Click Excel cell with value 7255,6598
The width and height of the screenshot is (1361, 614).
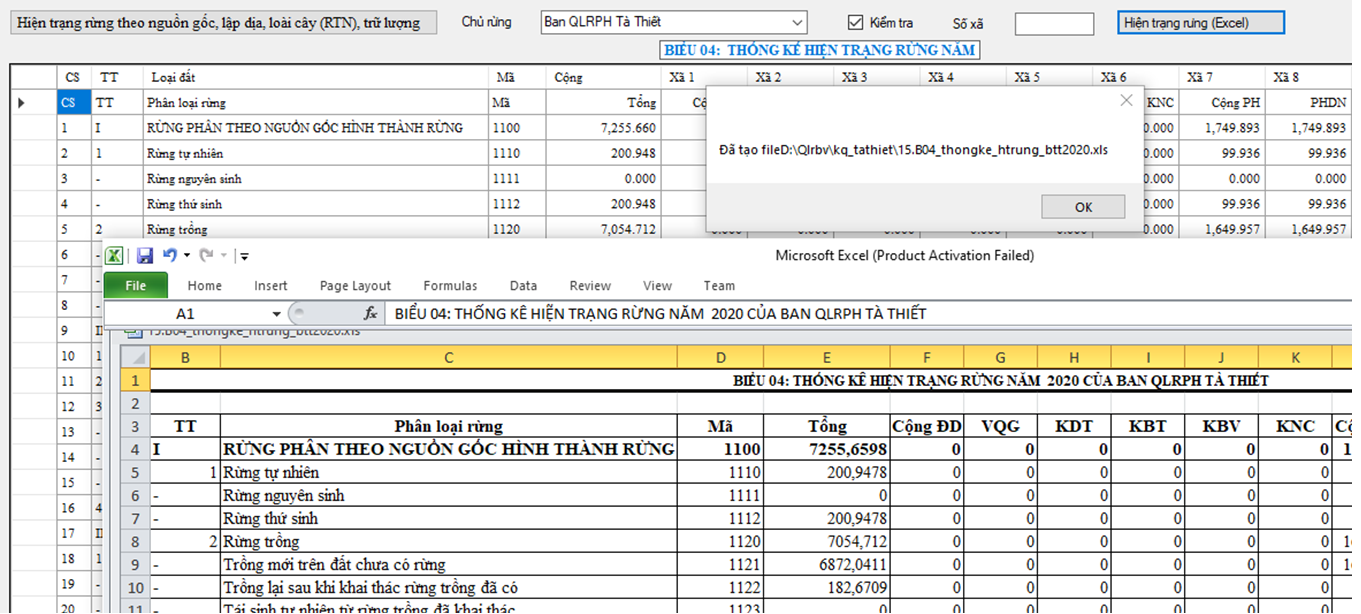pyautogui.click(x=826, y=449)
